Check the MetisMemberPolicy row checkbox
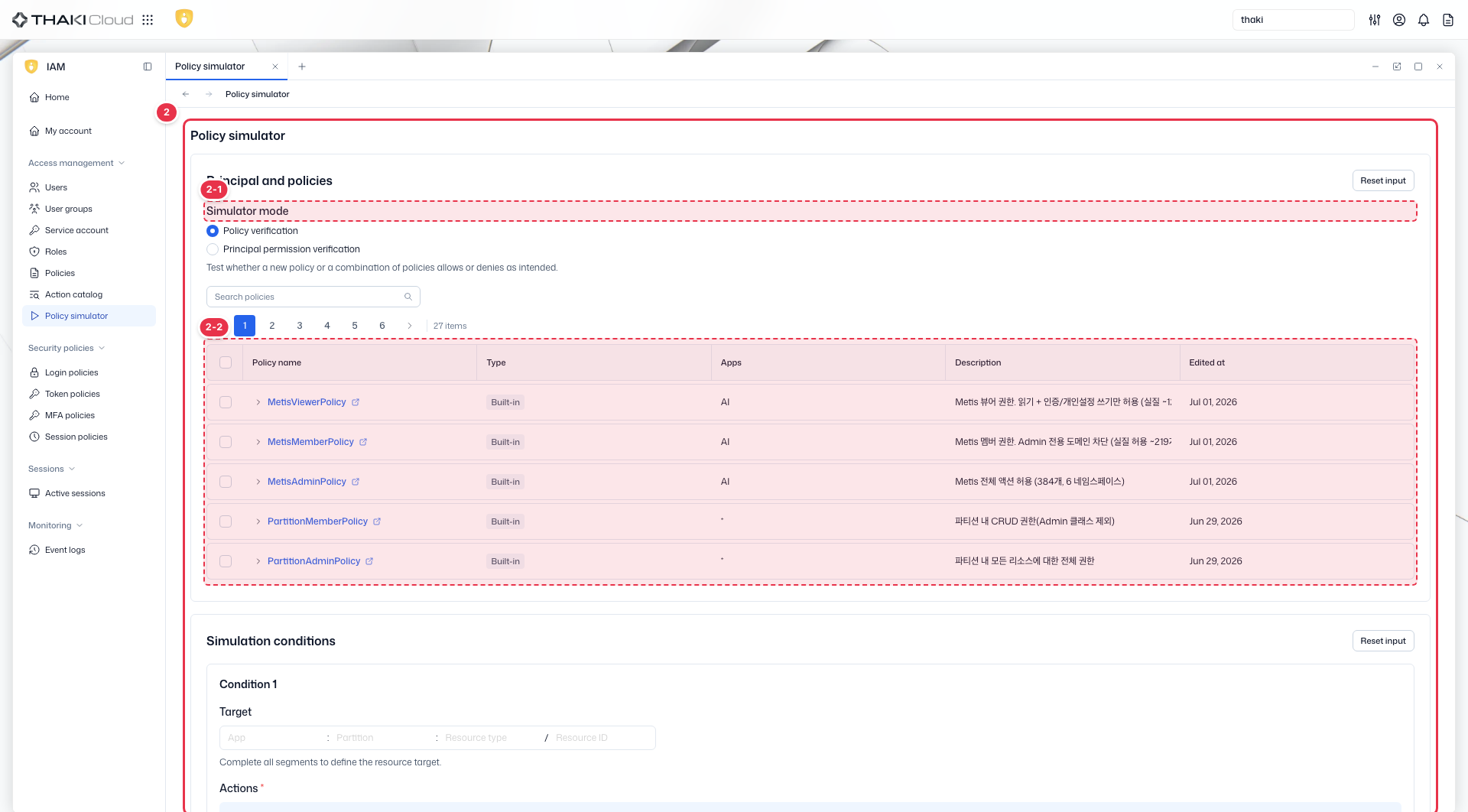 [226, 442]
